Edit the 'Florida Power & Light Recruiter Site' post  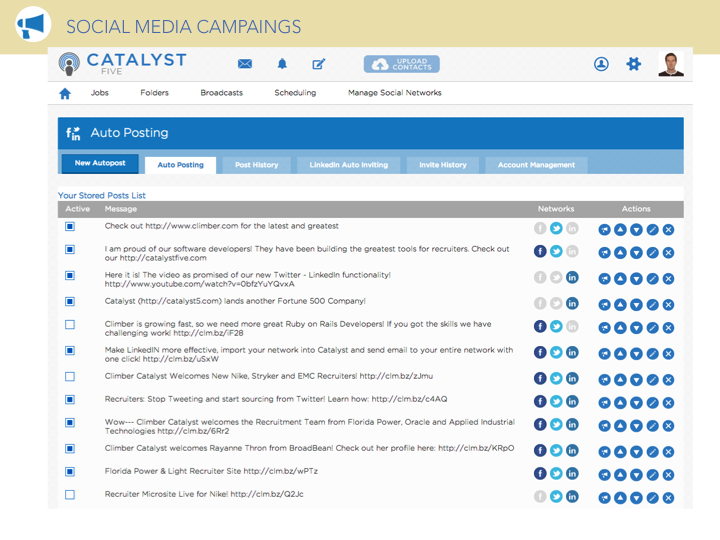click(652, 475)
